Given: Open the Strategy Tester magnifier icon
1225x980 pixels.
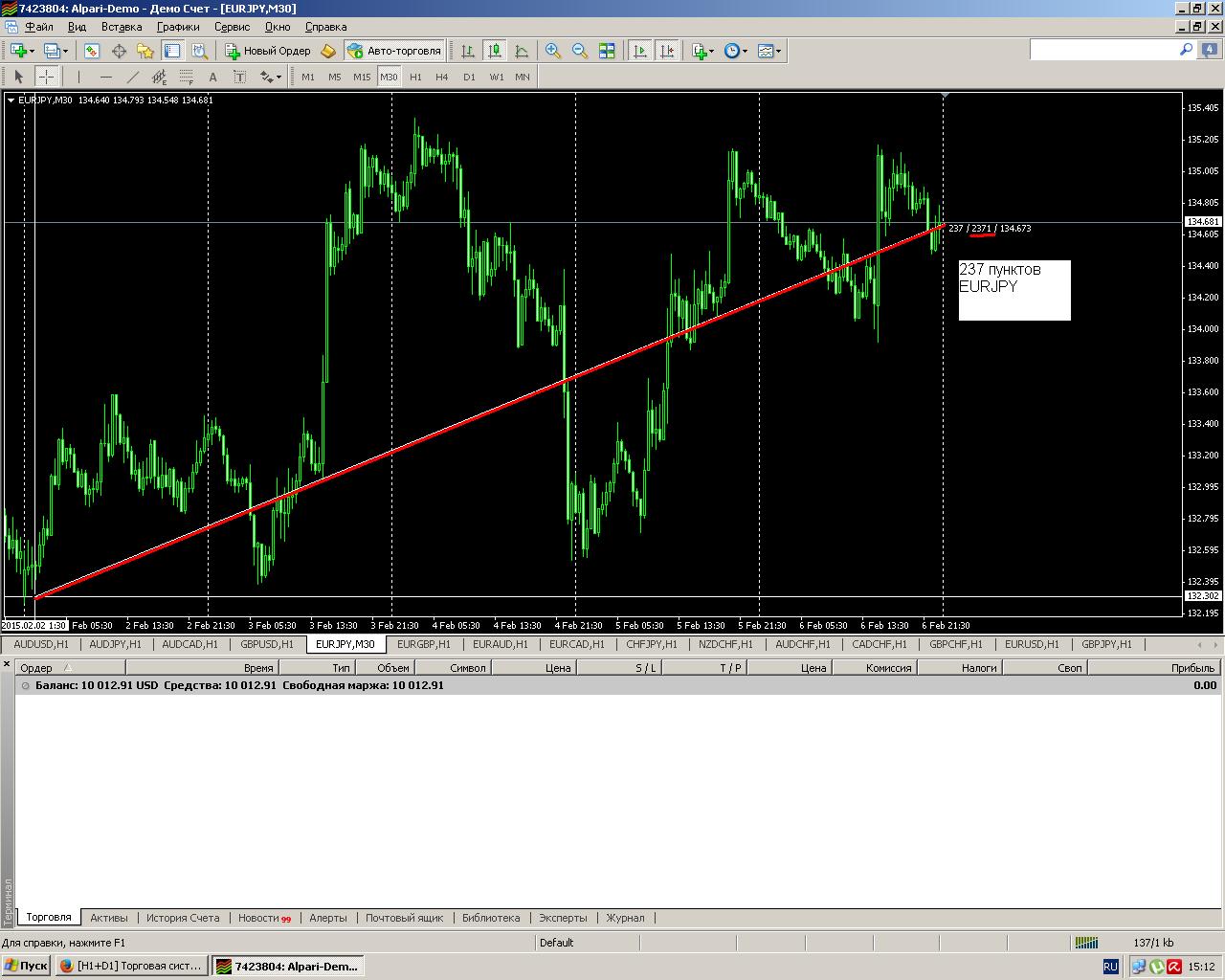Looking at the screenshot, I should click(199, 51).
